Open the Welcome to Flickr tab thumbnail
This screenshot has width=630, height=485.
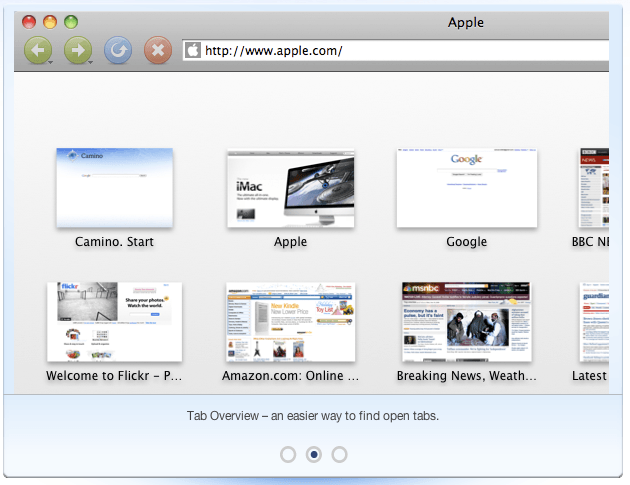coord(115,321)
